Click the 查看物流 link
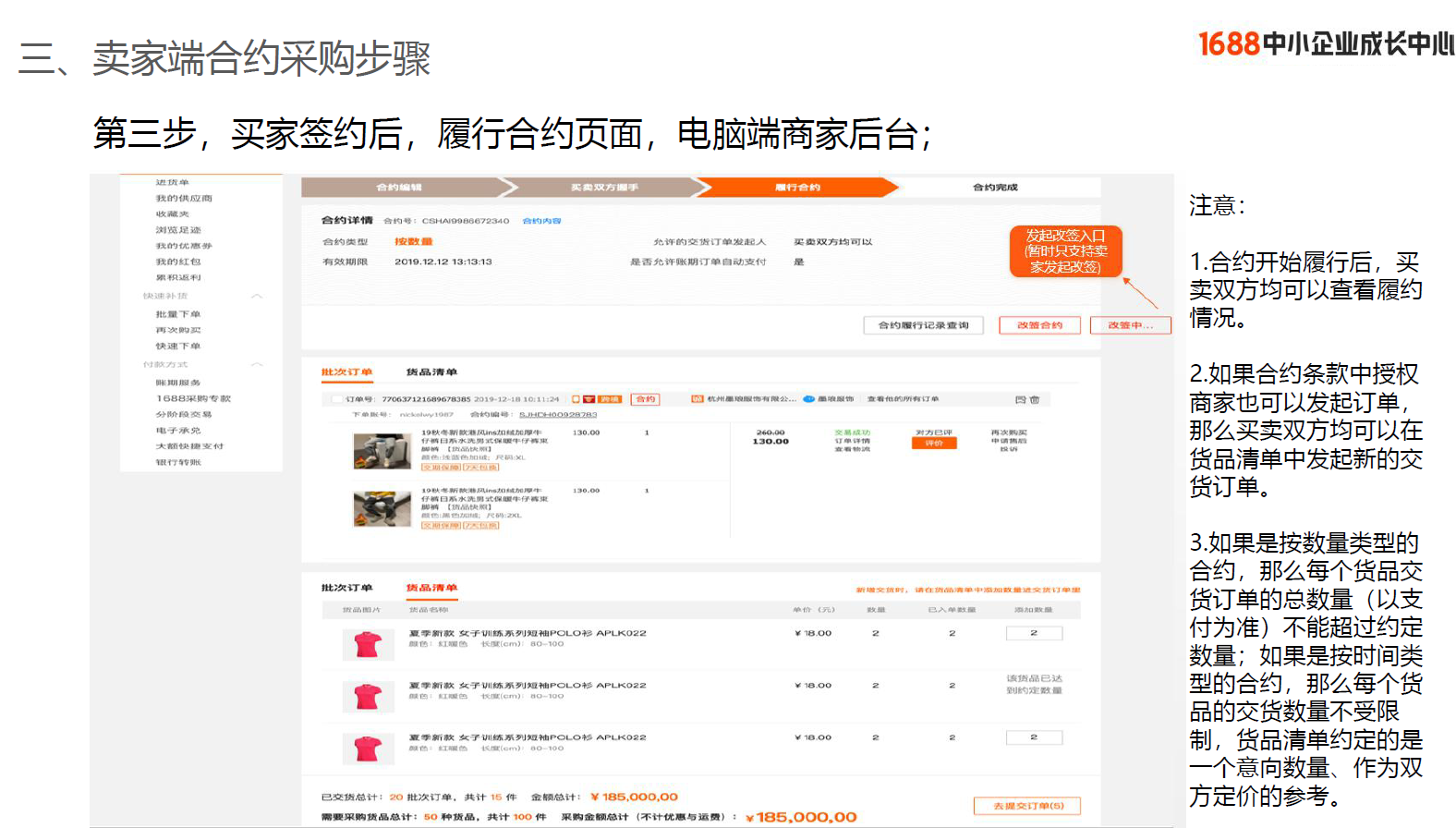Viewport: 1456px width, 828px height. pyautogui.click(x=853, y=449)
